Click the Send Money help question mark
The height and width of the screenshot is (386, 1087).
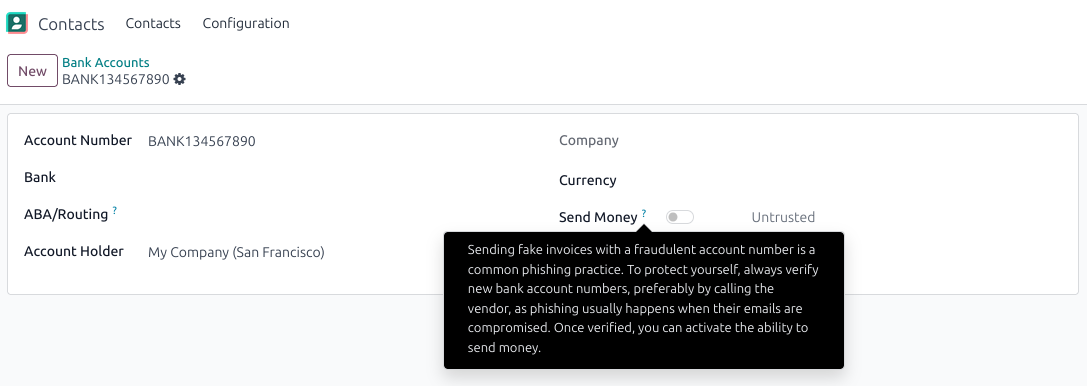click(x=643, y=213)
